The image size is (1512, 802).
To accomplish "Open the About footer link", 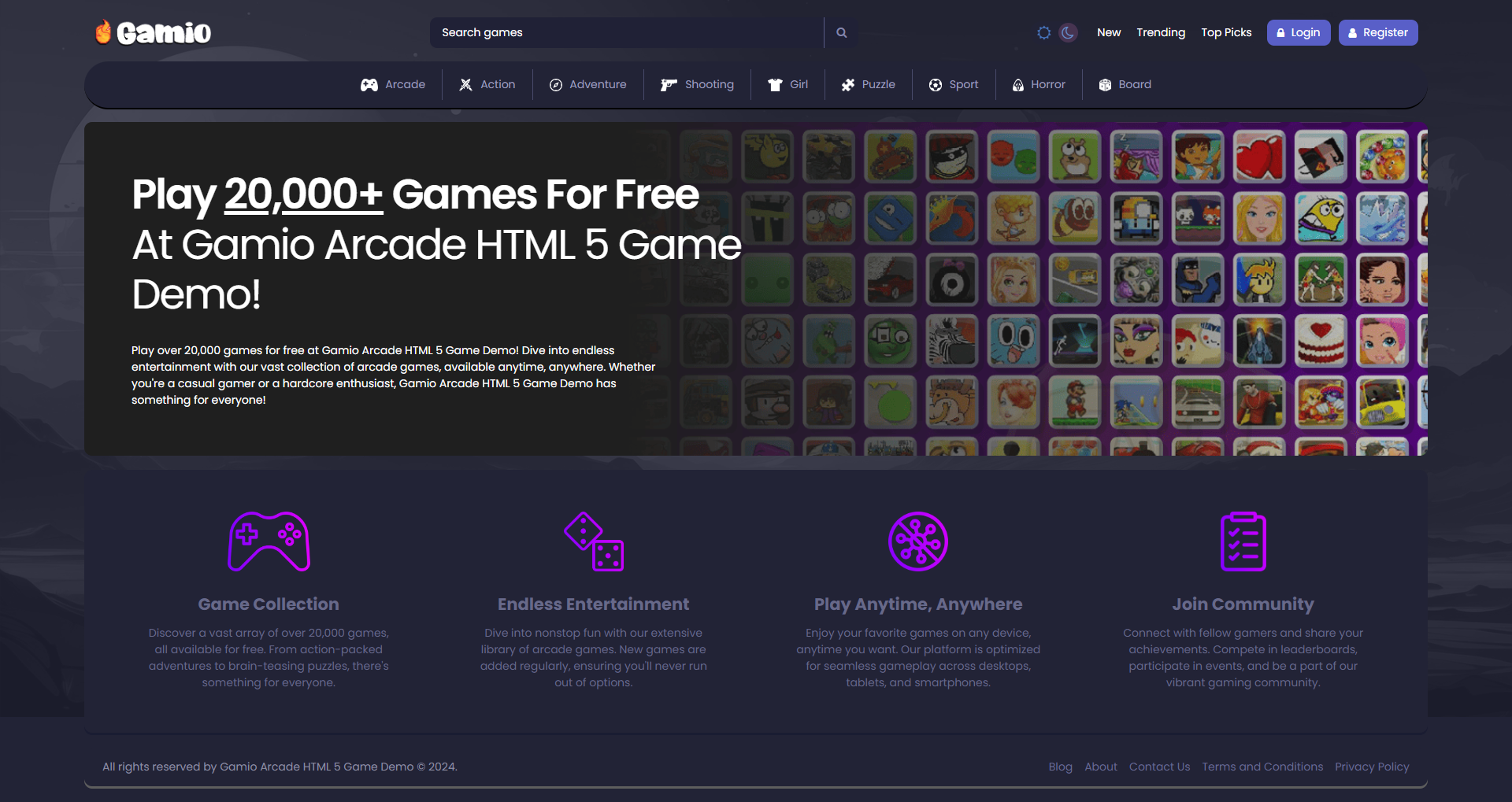I will click(1101, 767).
